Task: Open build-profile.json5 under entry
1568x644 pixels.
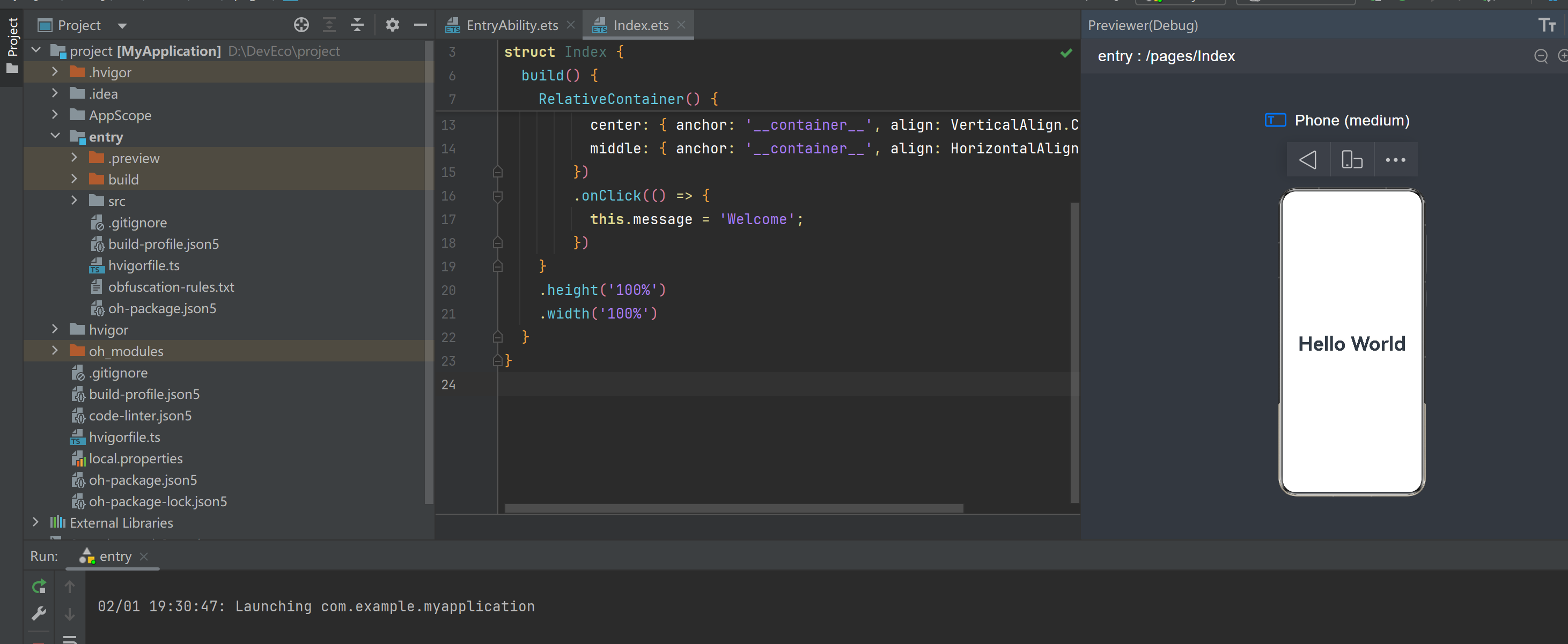Action: point(163,244)
